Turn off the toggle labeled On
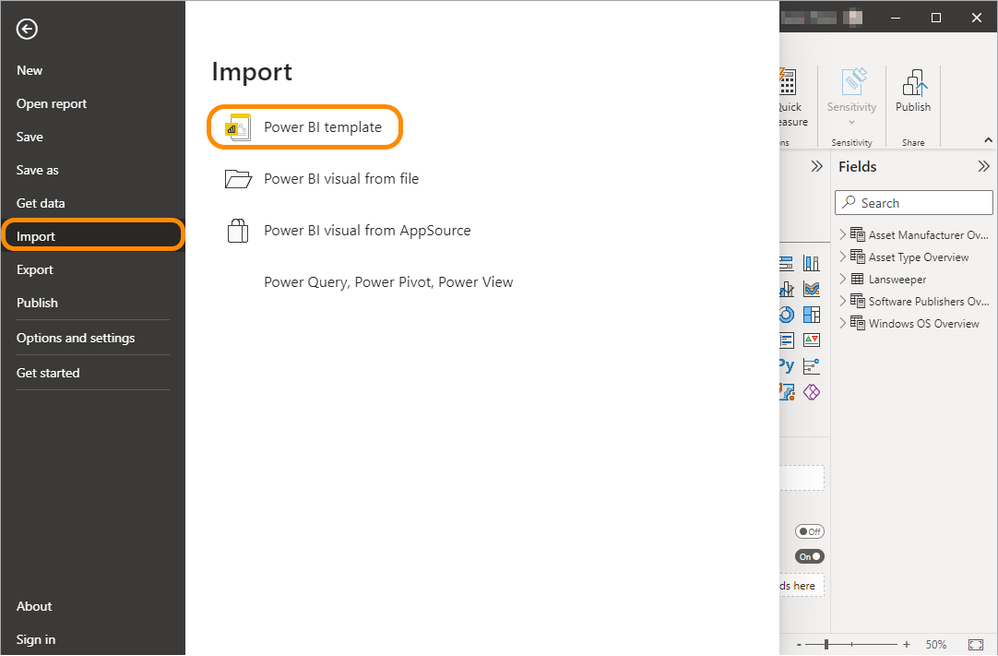 (x=809, y=556)
